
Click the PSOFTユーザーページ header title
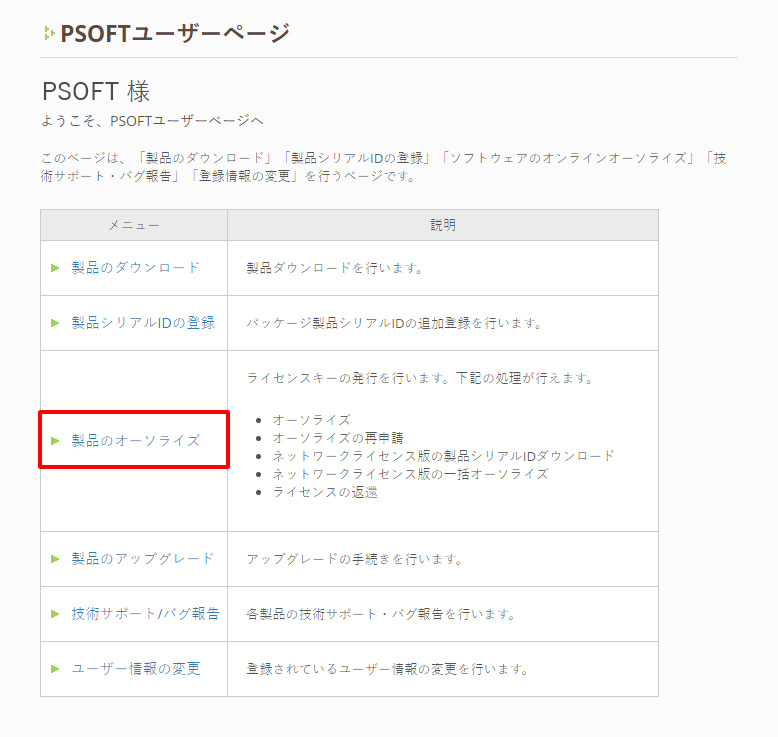point(174,33)
